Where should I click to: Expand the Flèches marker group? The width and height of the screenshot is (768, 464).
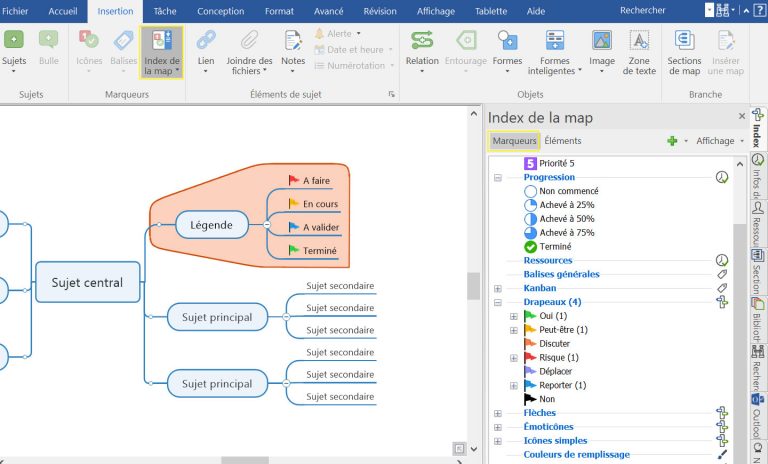(497, 413)
